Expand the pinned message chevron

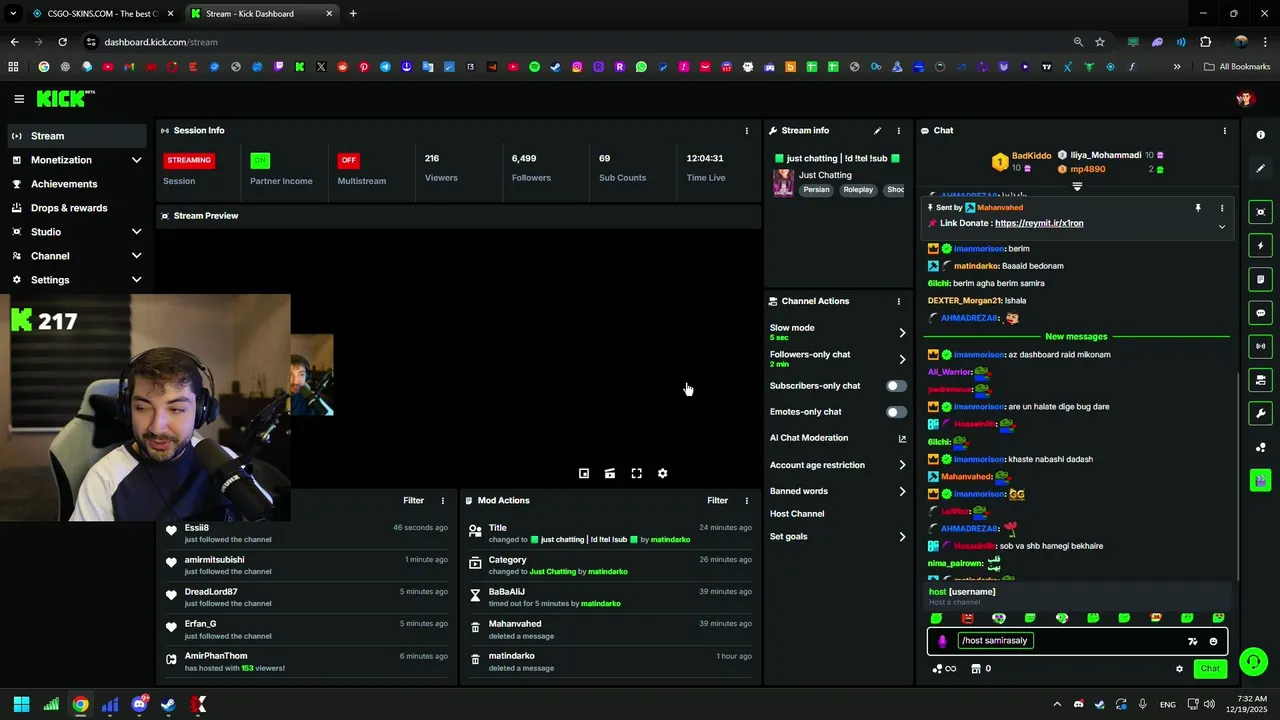pos(1221,227)
